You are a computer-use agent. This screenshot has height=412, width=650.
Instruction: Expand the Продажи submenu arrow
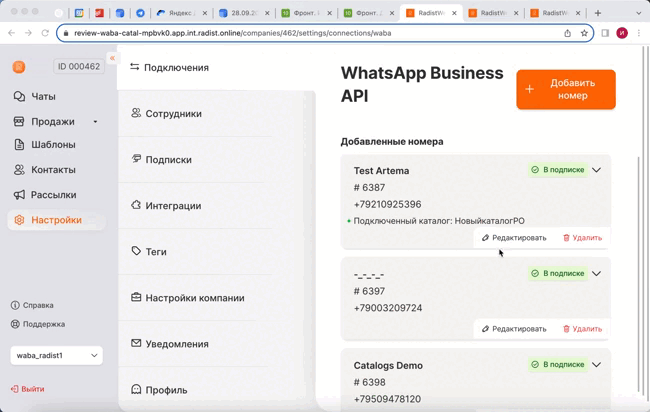[x=95, y=121]
